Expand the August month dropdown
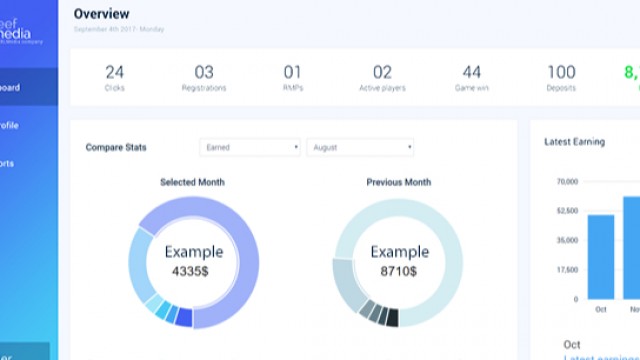Image resolution: width=640 pixels, height=360 pixels. pos(360,147)
